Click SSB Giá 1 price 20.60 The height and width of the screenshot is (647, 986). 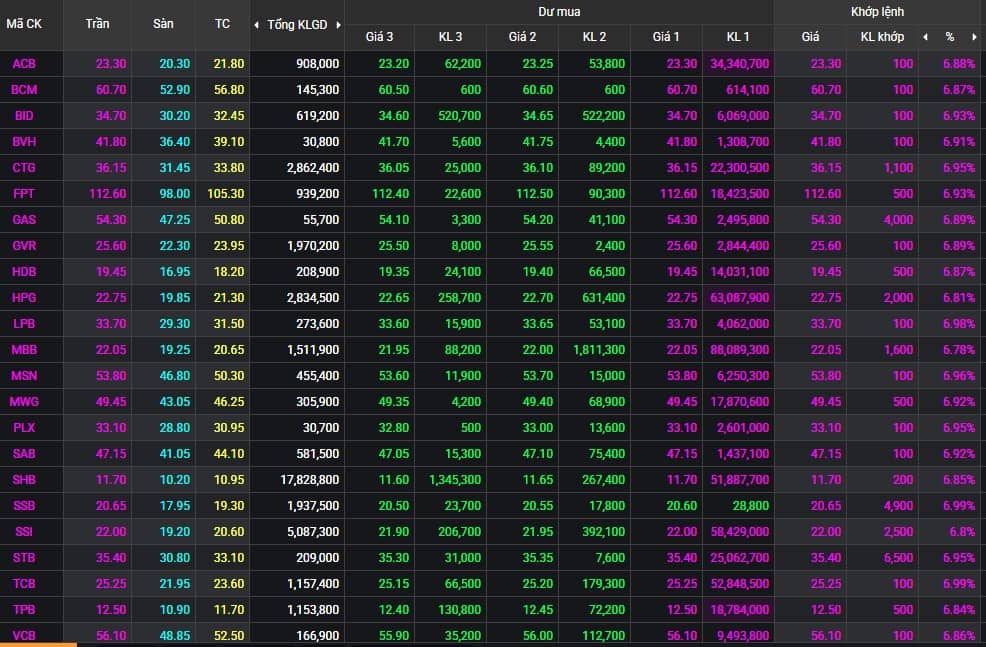coord(682,506)
